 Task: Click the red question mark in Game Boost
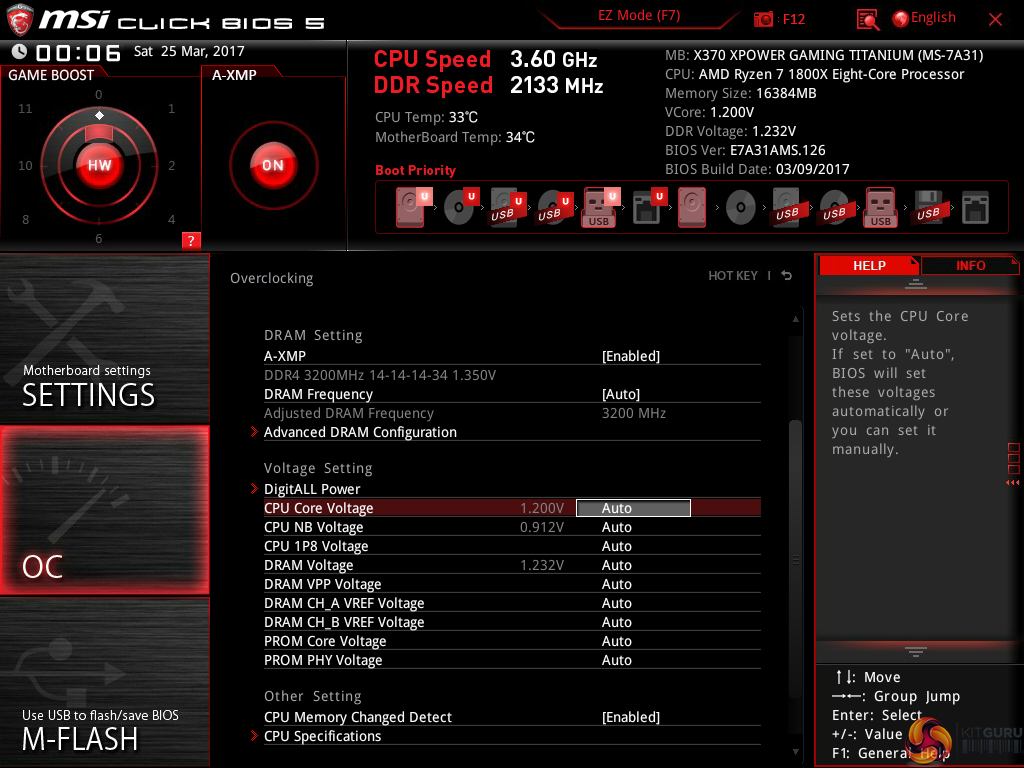pyautogui.click(x=191, y=240)
